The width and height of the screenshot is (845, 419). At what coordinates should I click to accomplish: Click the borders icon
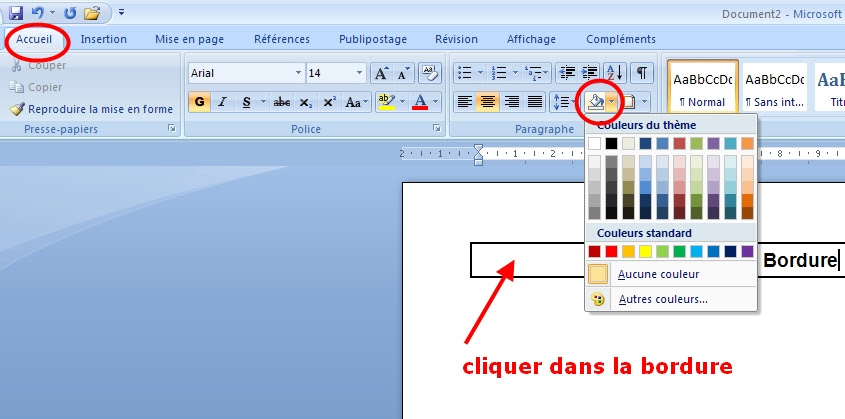pyautogui.click(x=628, y=102)
